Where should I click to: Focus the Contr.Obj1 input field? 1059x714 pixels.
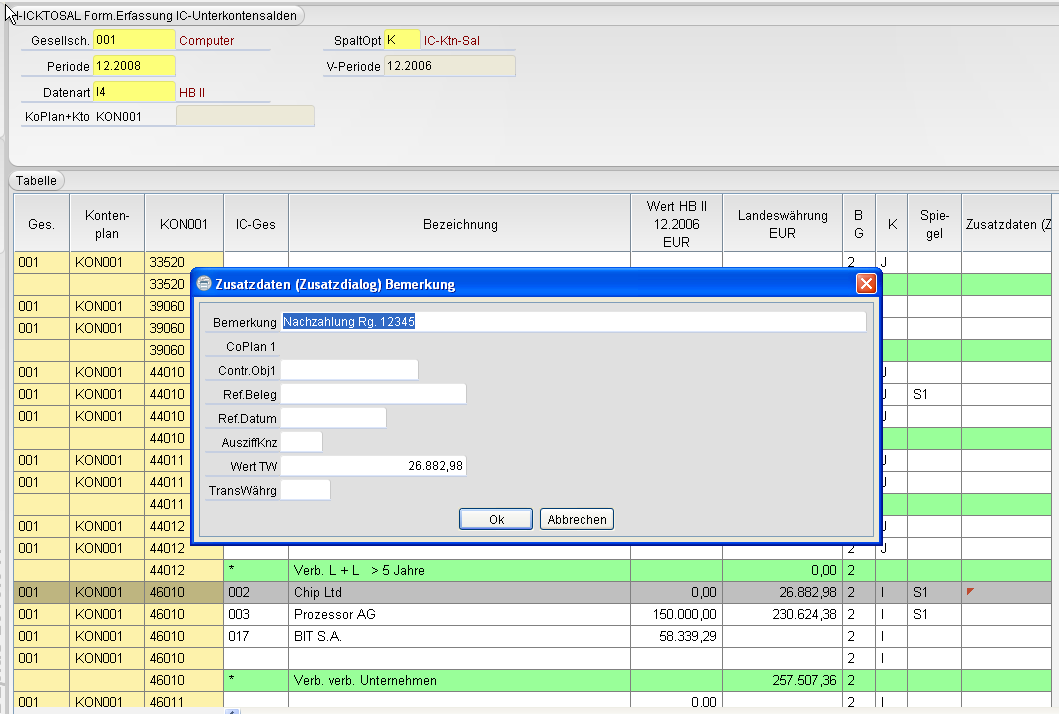[x=349, y=370]
